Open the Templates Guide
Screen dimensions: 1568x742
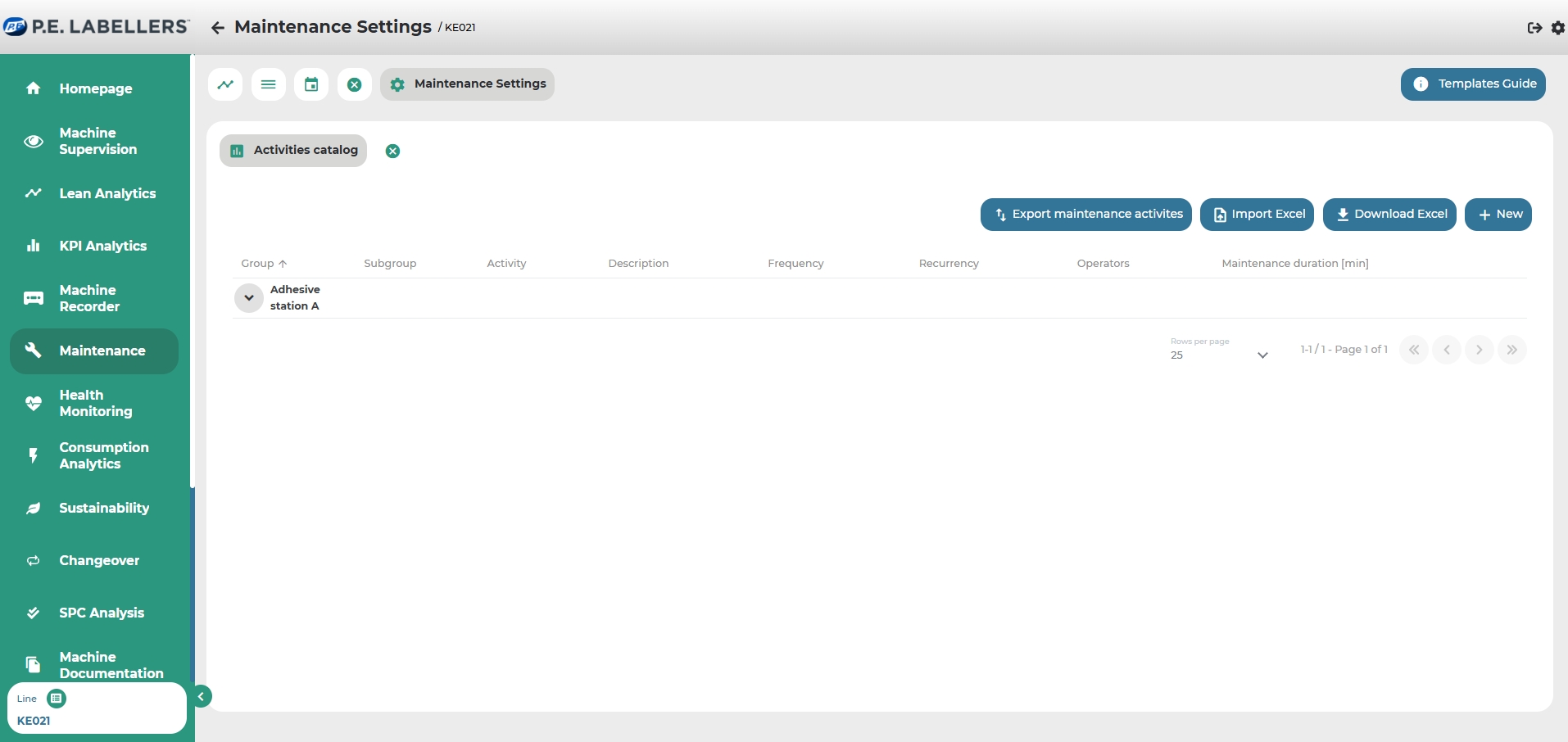[x=1472, y=84]
